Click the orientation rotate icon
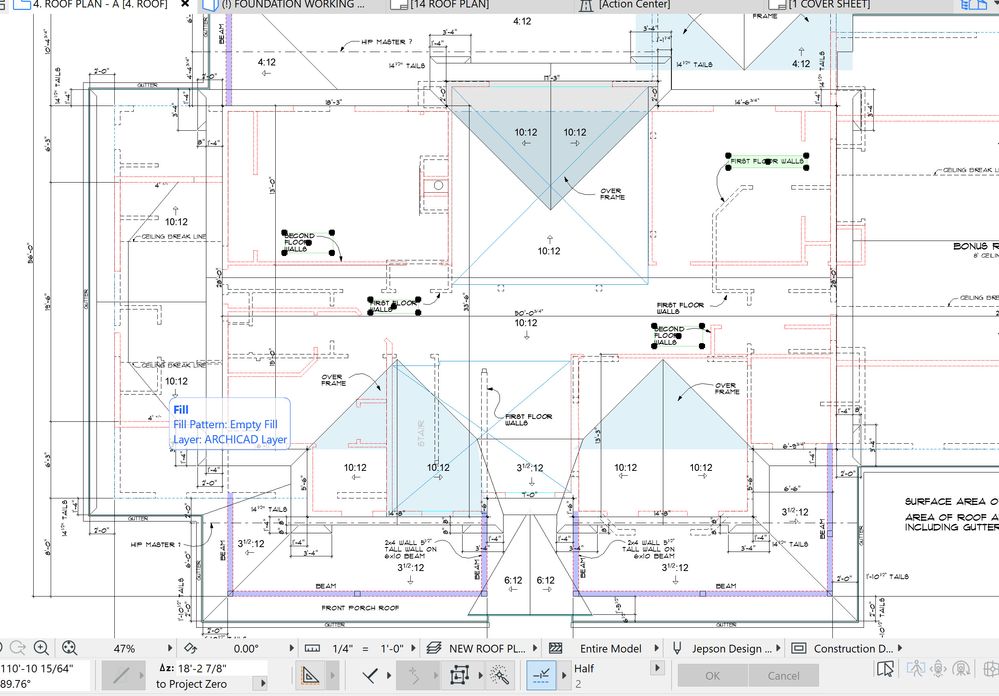The width and height of the screenshot is (999, 696). tap(190, 648)
